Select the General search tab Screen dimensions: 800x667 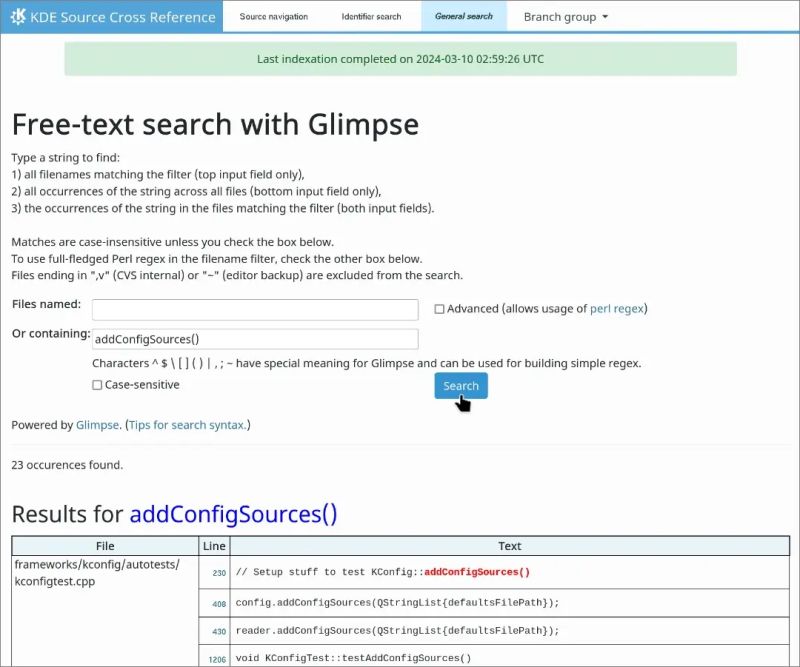click(463, 16)
